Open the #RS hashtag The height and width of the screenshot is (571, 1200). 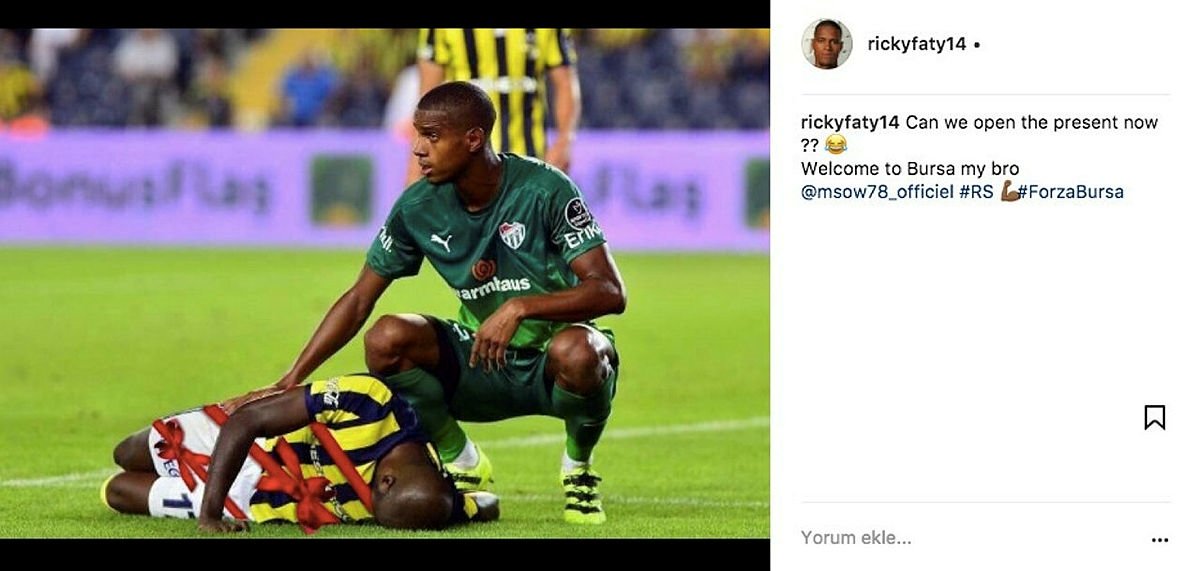point(976,191)
